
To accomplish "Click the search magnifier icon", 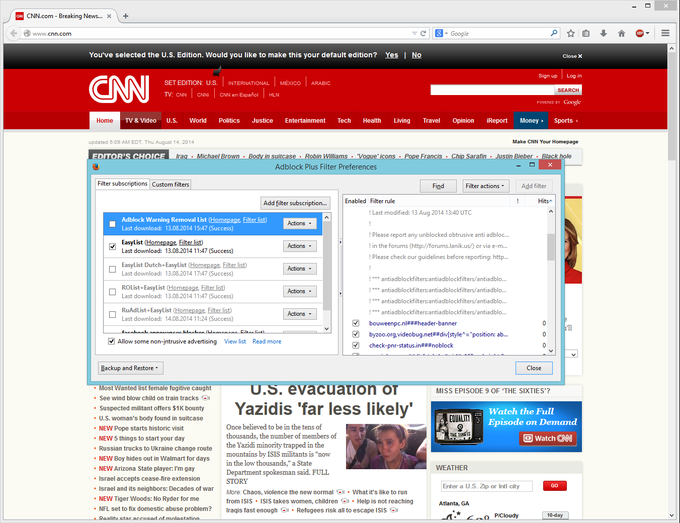I will point(554,33).
